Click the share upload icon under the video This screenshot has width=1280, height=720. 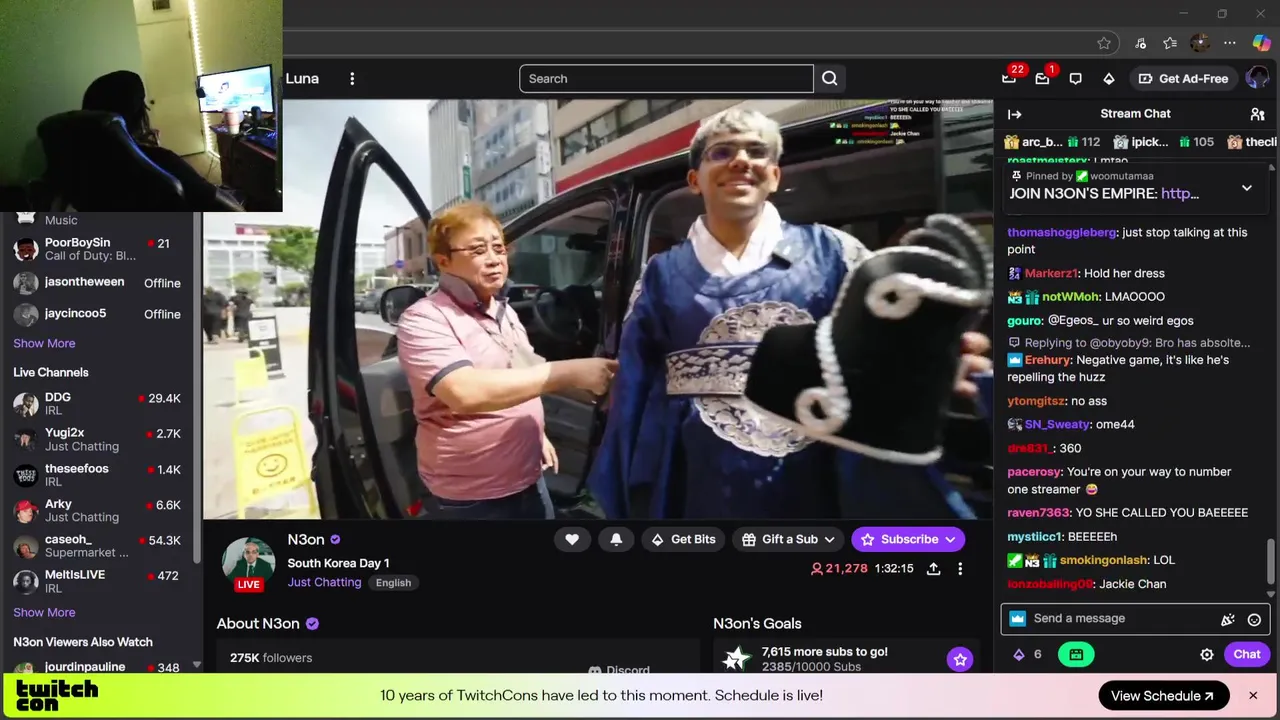pos(933,568)
